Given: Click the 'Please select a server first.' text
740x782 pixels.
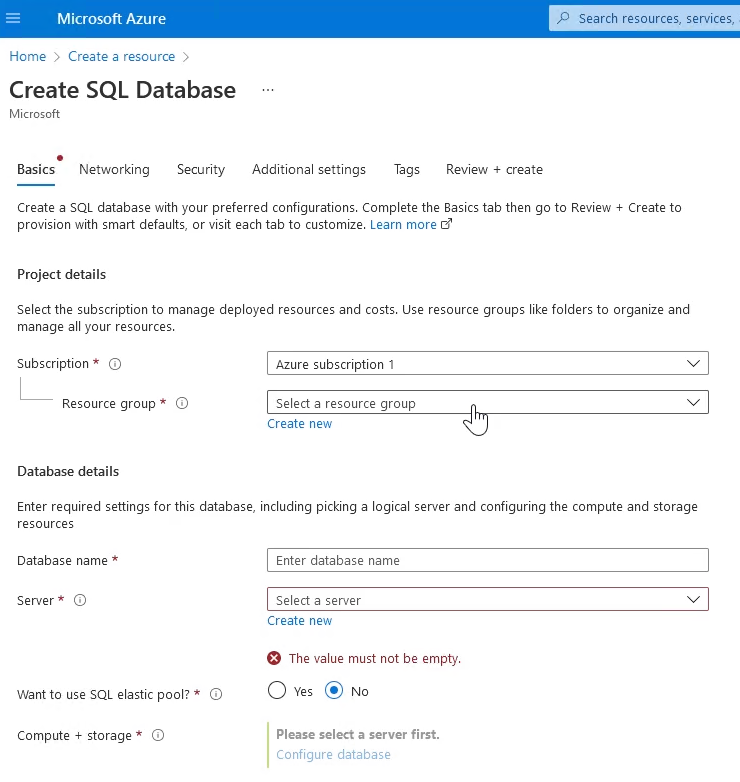Looking at the screenshot, I should [358, 734].
